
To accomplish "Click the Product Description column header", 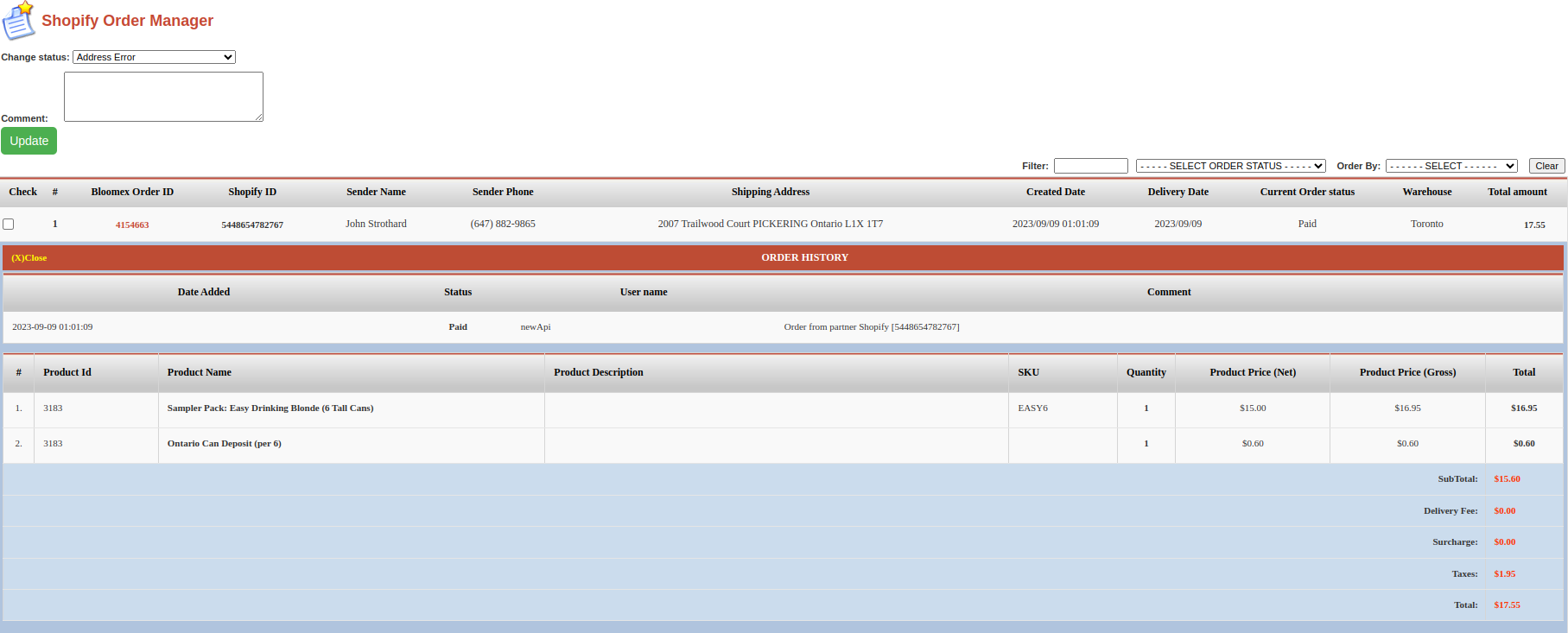I will tap(598, 372).
